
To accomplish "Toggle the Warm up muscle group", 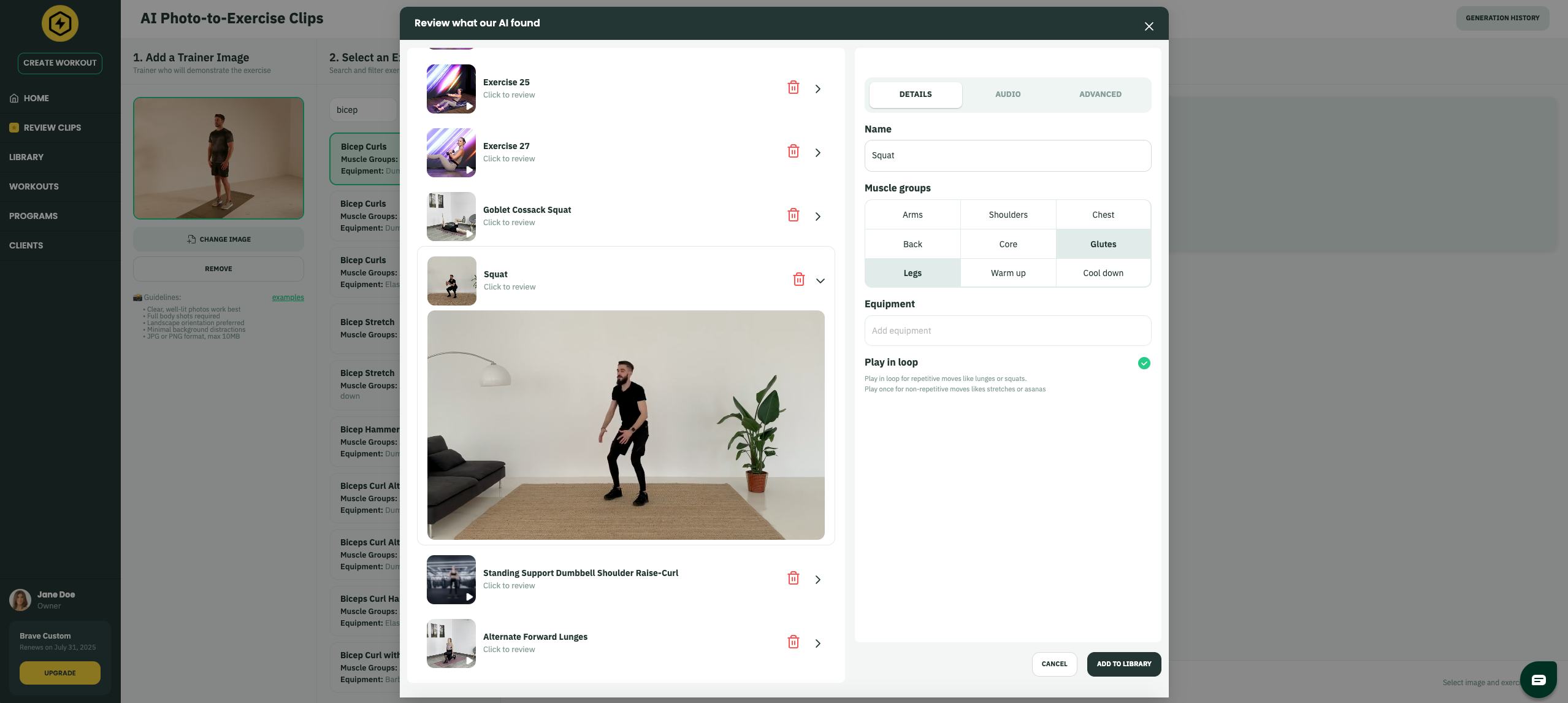I will point(1008,273).
